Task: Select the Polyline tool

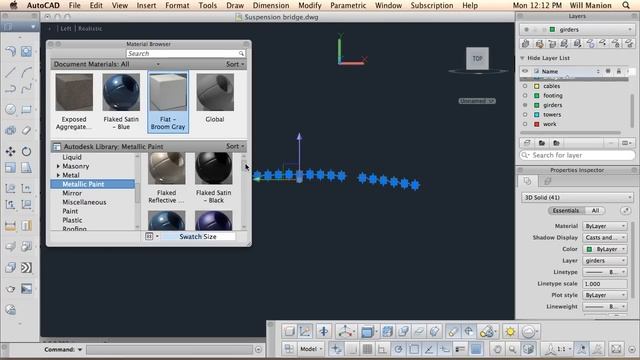Action: 11,88
